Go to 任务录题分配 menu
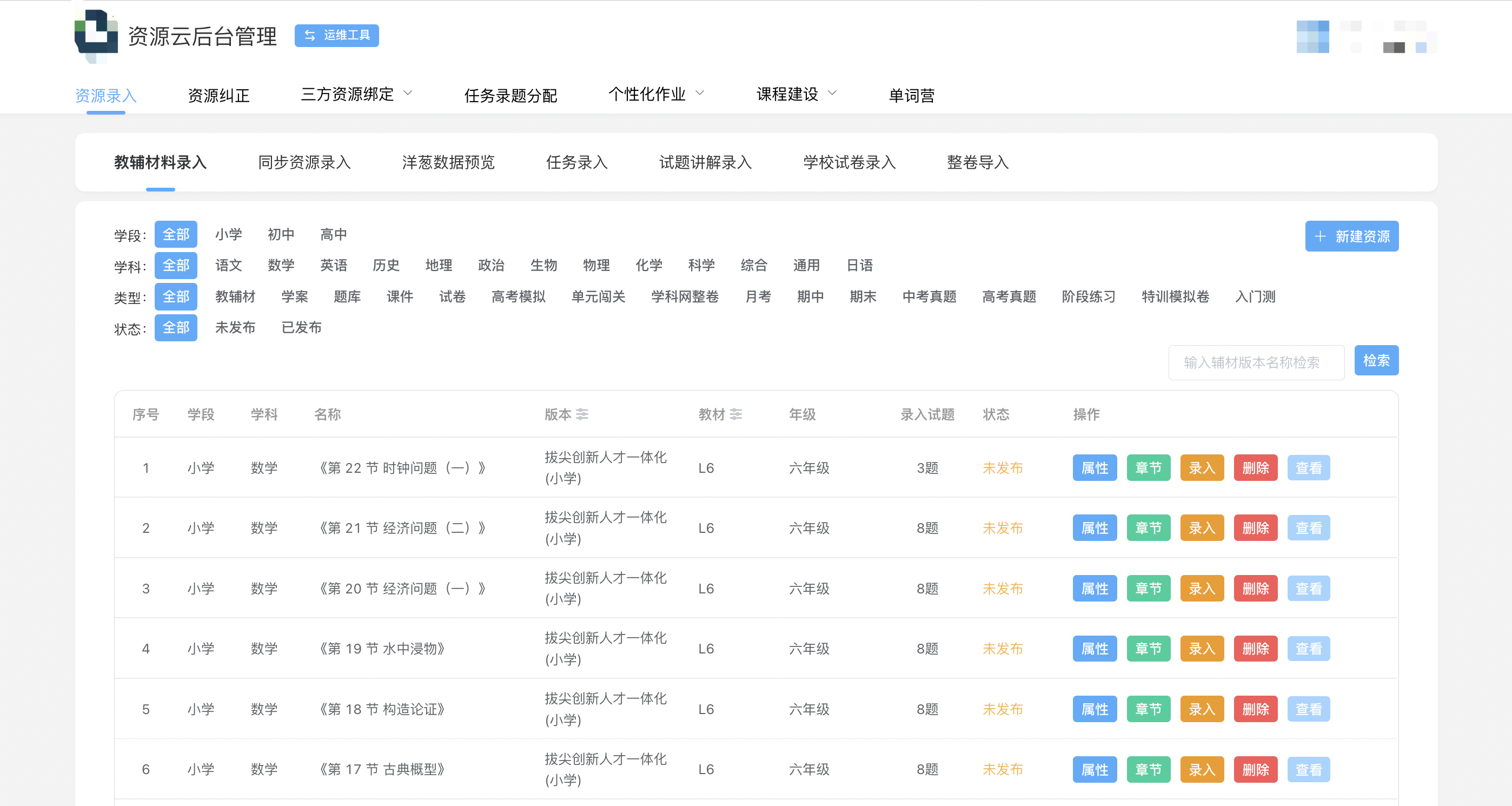 510,95
